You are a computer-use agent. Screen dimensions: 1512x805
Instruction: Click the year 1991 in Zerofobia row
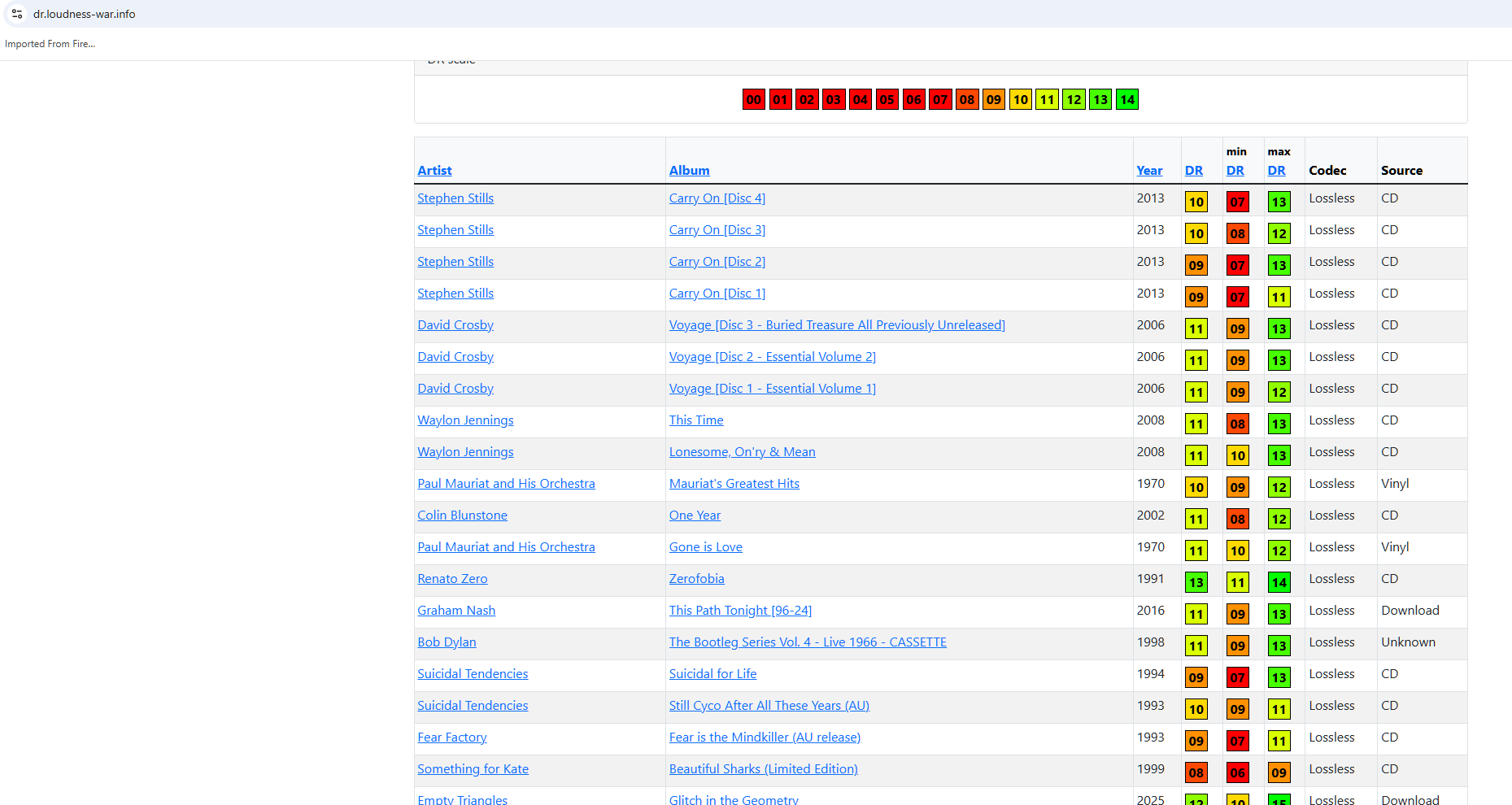(x=1150, y=579)
